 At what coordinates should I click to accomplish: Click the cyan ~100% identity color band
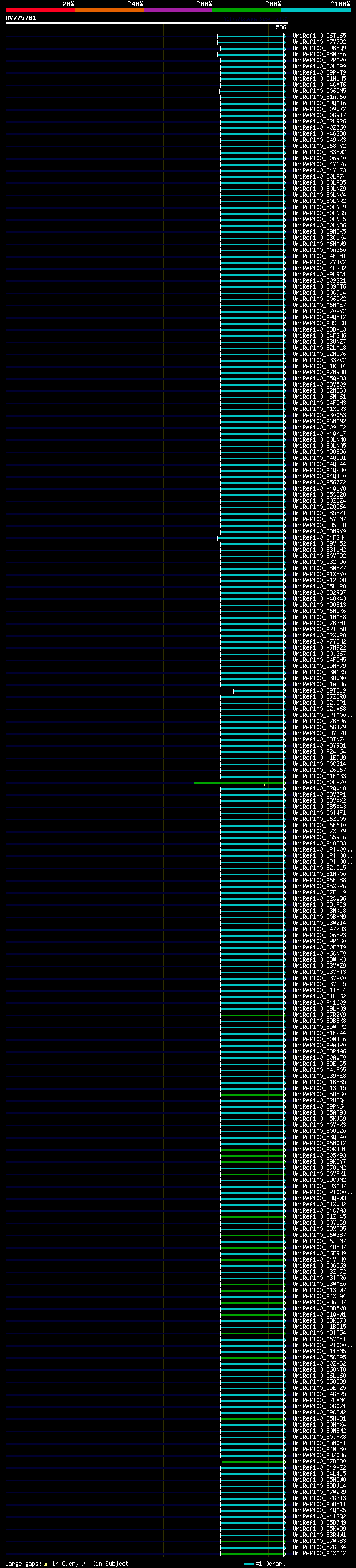click(316, 10)
